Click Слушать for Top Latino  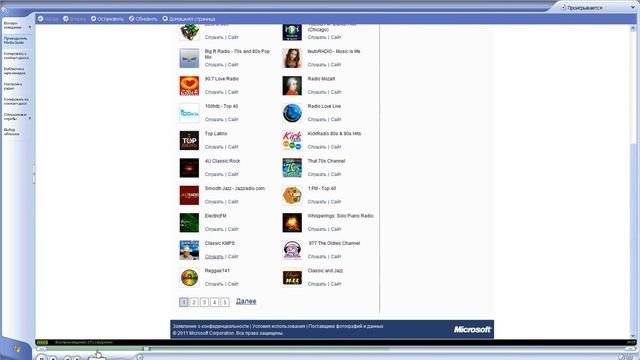click(214, 147)
